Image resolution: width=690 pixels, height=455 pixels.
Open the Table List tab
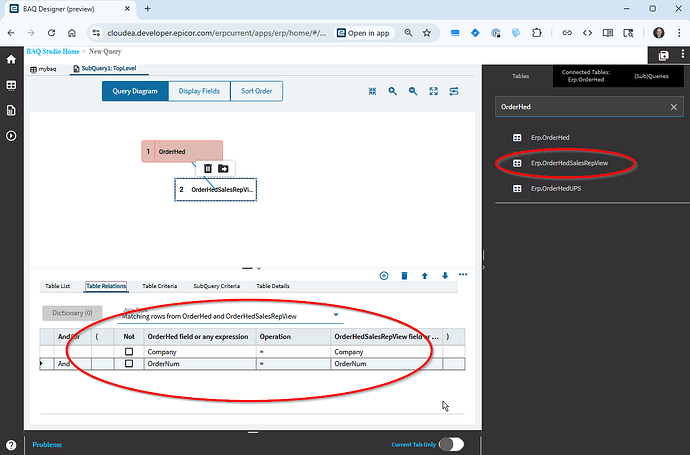coord(58,286)
